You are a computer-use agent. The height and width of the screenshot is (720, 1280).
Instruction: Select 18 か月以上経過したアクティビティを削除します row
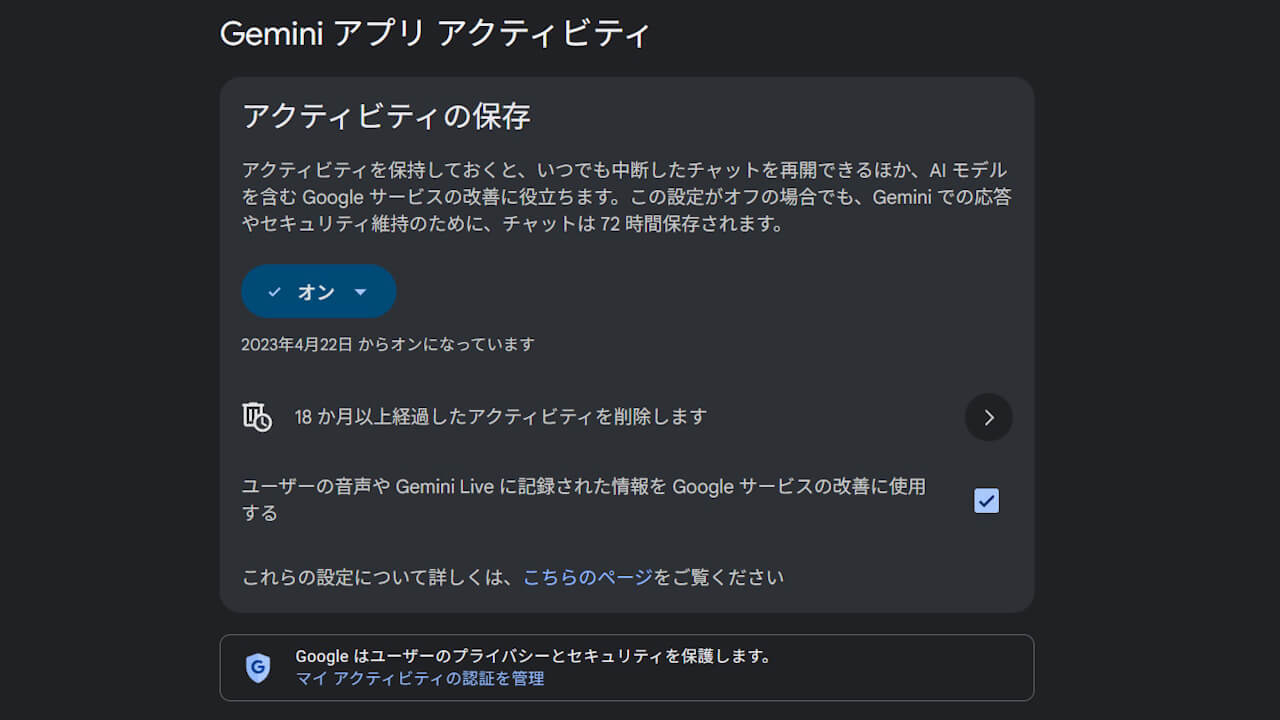click(x=627, y=417)
